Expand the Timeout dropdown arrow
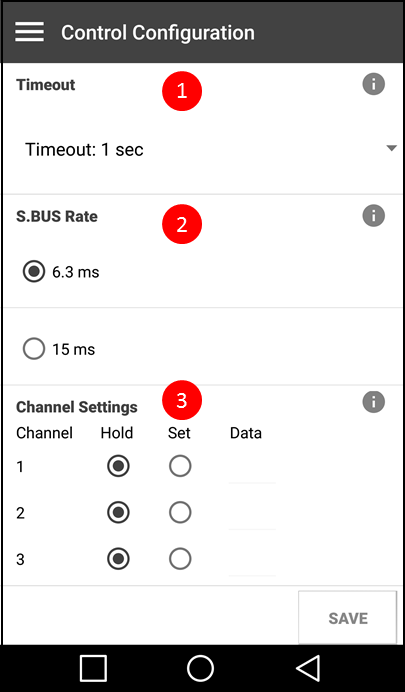Screen dimensions: 405x692 391,148
